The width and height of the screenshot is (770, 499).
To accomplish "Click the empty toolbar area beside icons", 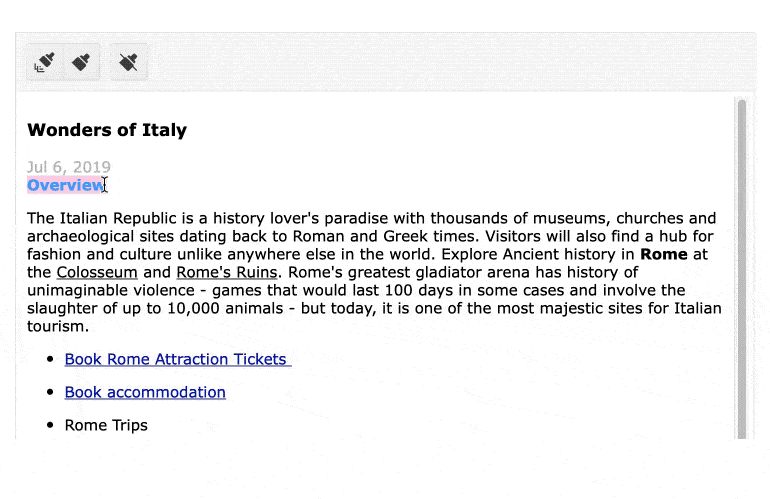I will [450, 63].
